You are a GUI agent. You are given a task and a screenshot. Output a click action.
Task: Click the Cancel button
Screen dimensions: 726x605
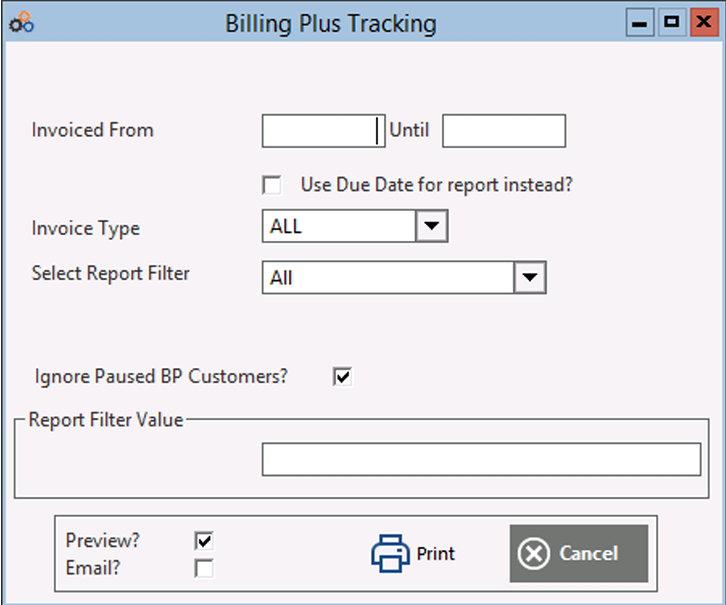tap(579, 553)
